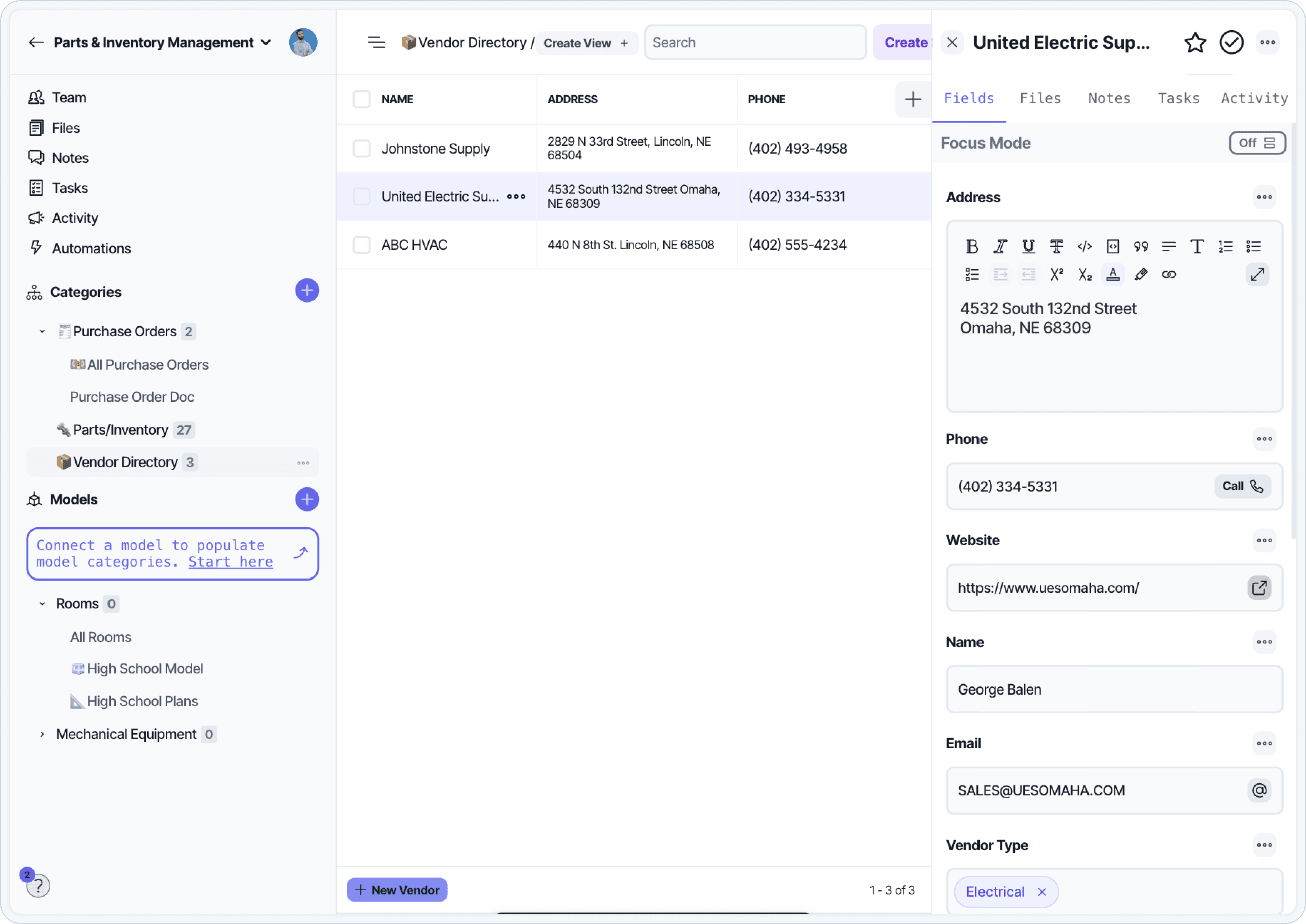Expand the Address editor to fullscreen
Viewport: 1306px width, 924px height.
pos(1257,274)
